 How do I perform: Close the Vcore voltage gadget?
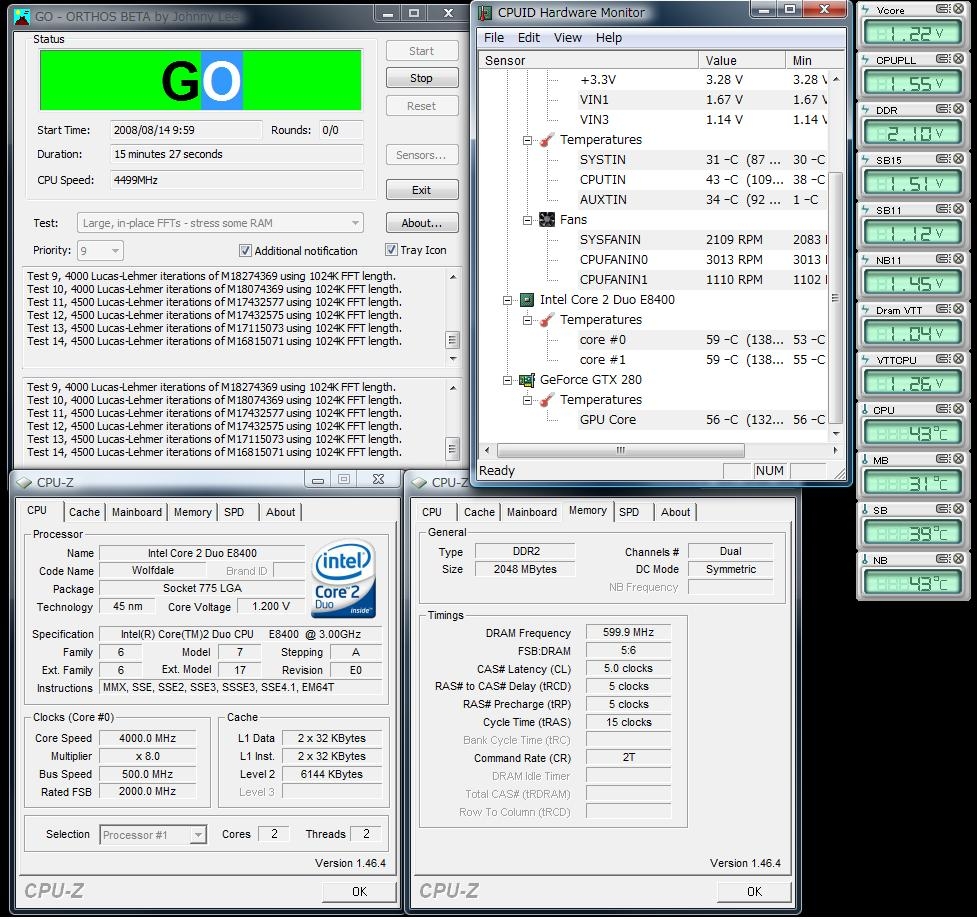(x=957, y=9)
